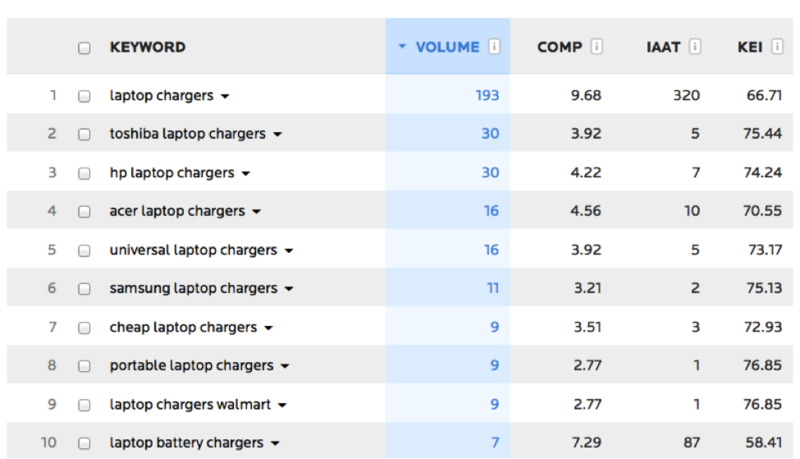Open the volume value 11 link
This screenshot has width=800, height=459.
493,288
